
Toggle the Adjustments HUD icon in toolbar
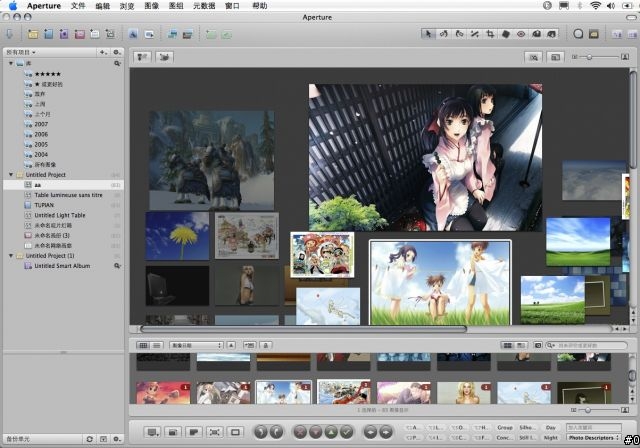616,34
